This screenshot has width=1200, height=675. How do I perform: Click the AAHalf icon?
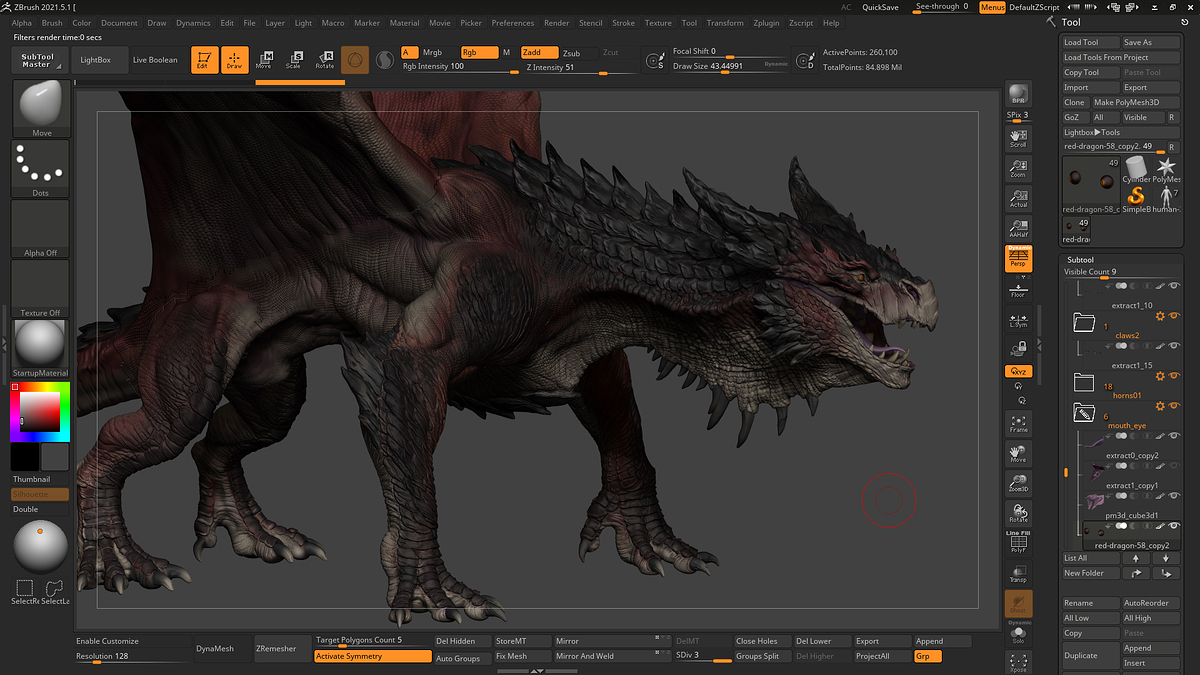coord(1018,228)
